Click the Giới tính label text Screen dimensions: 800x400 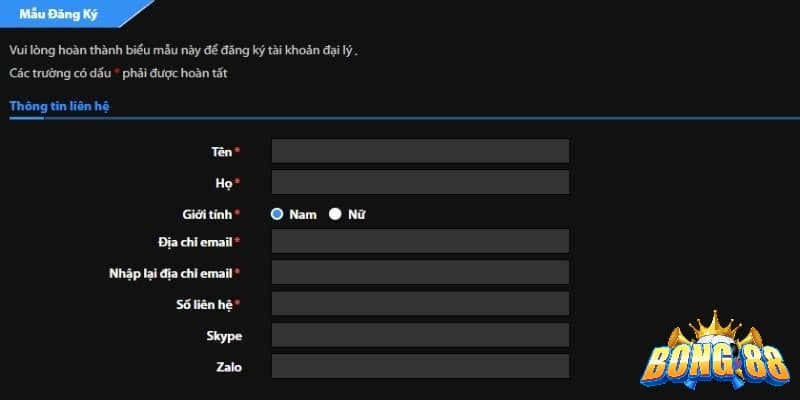(x=207, y=215)
